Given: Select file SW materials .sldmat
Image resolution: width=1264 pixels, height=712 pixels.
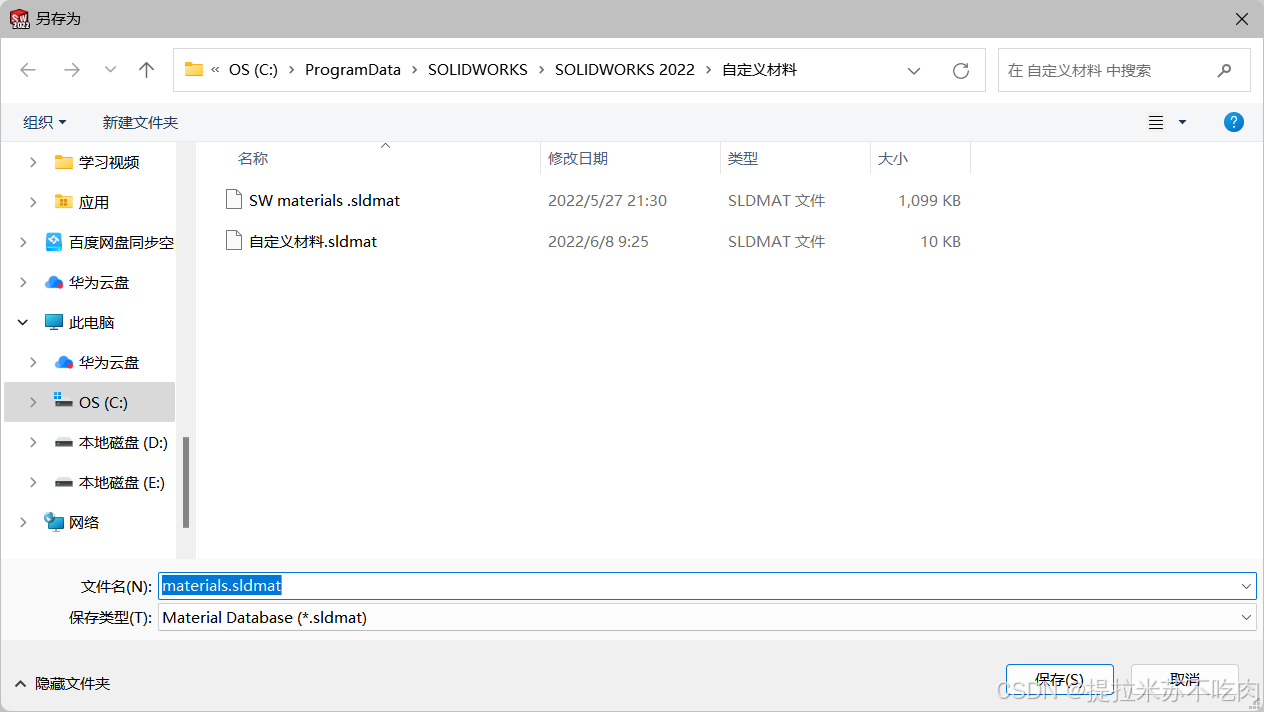Looking at the screenshot, I should 324,200.
